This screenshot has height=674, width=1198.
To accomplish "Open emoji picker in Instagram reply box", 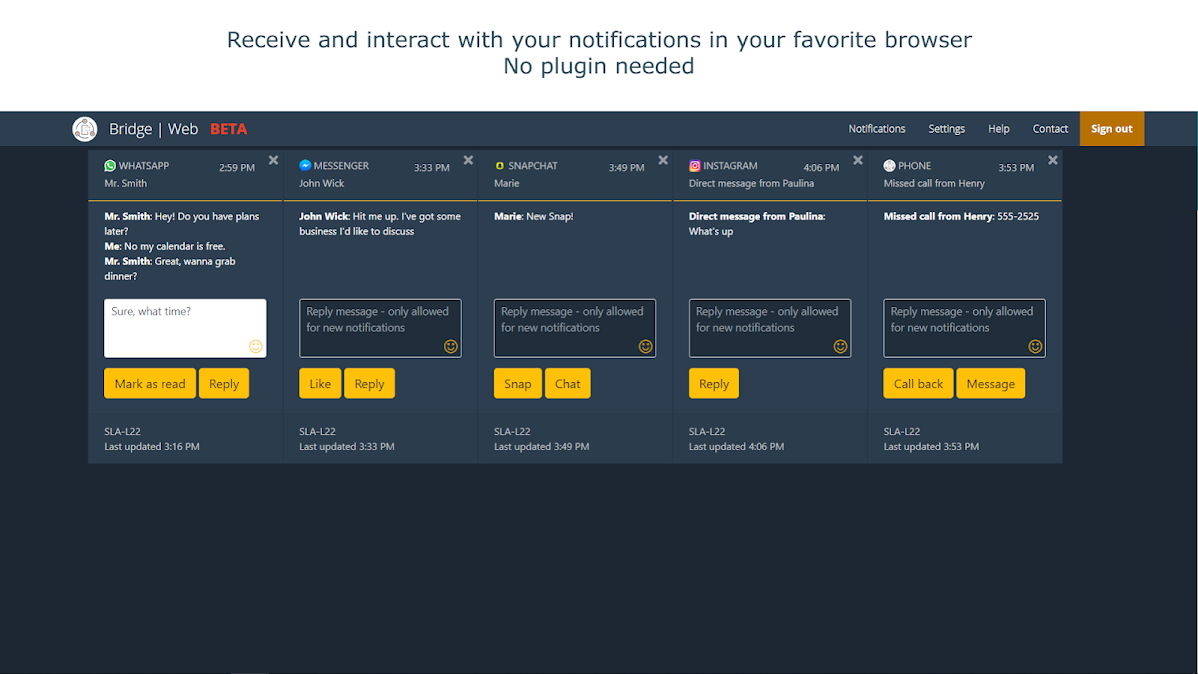I will tap(840, 346).
